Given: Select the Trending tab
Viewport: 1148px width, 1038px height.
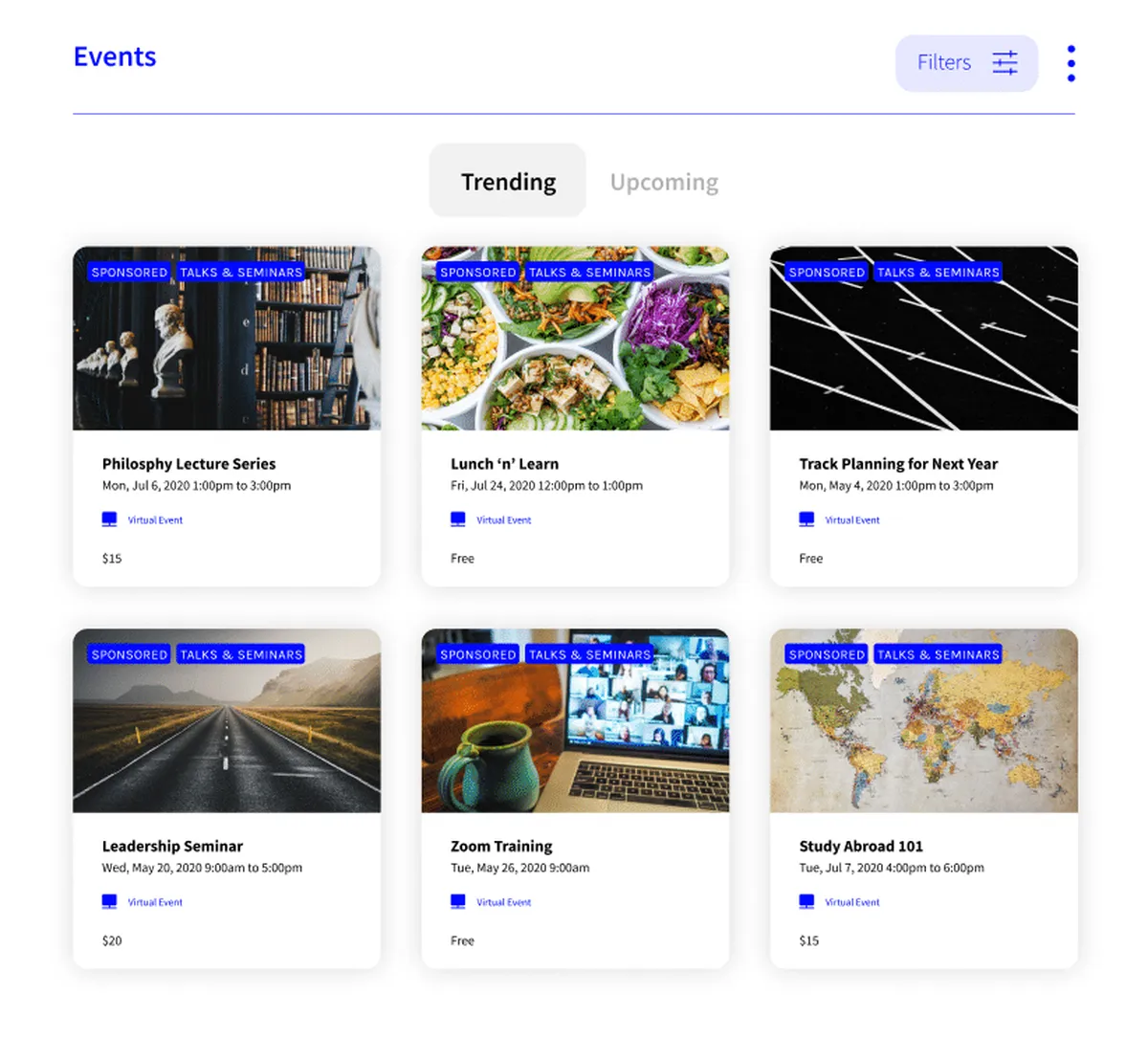Looking at the screenshot, I should point(508,181).
